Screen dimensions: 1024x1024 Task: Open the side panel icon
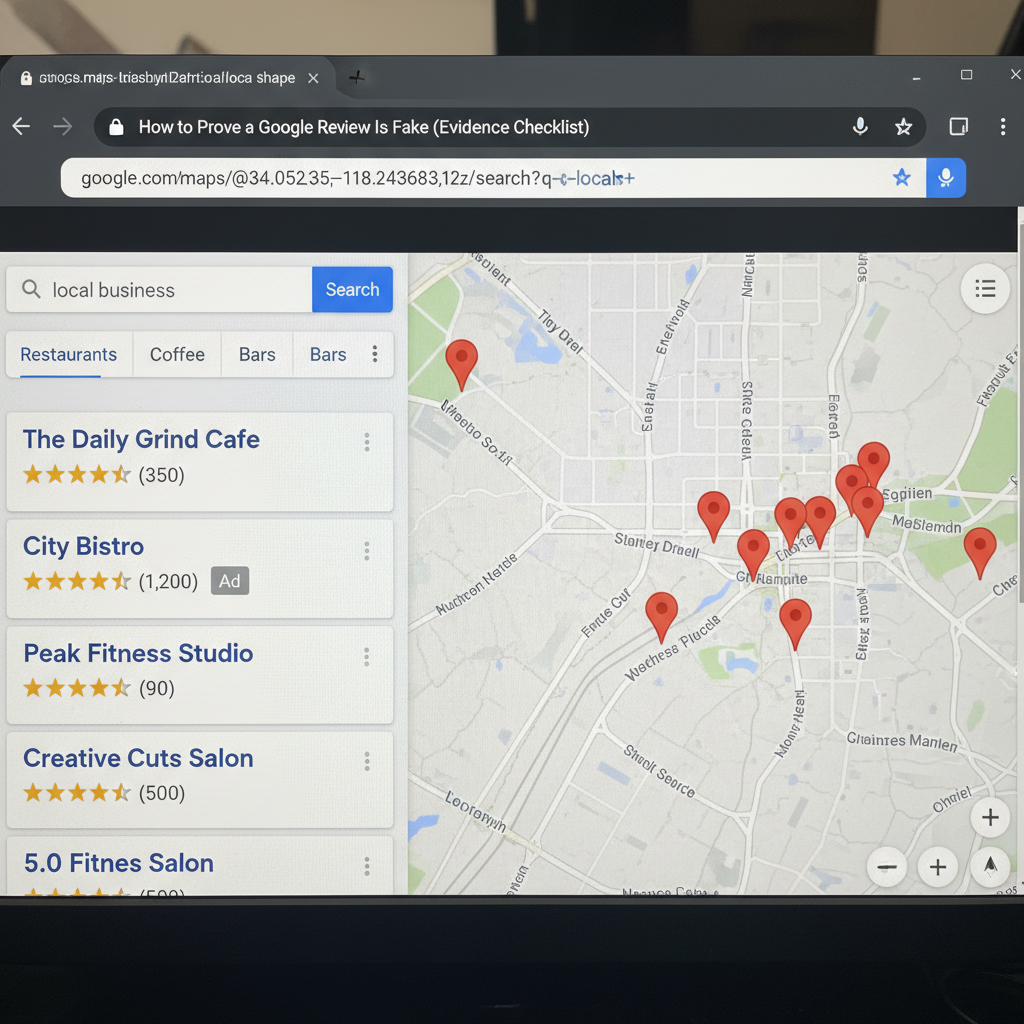958,126
